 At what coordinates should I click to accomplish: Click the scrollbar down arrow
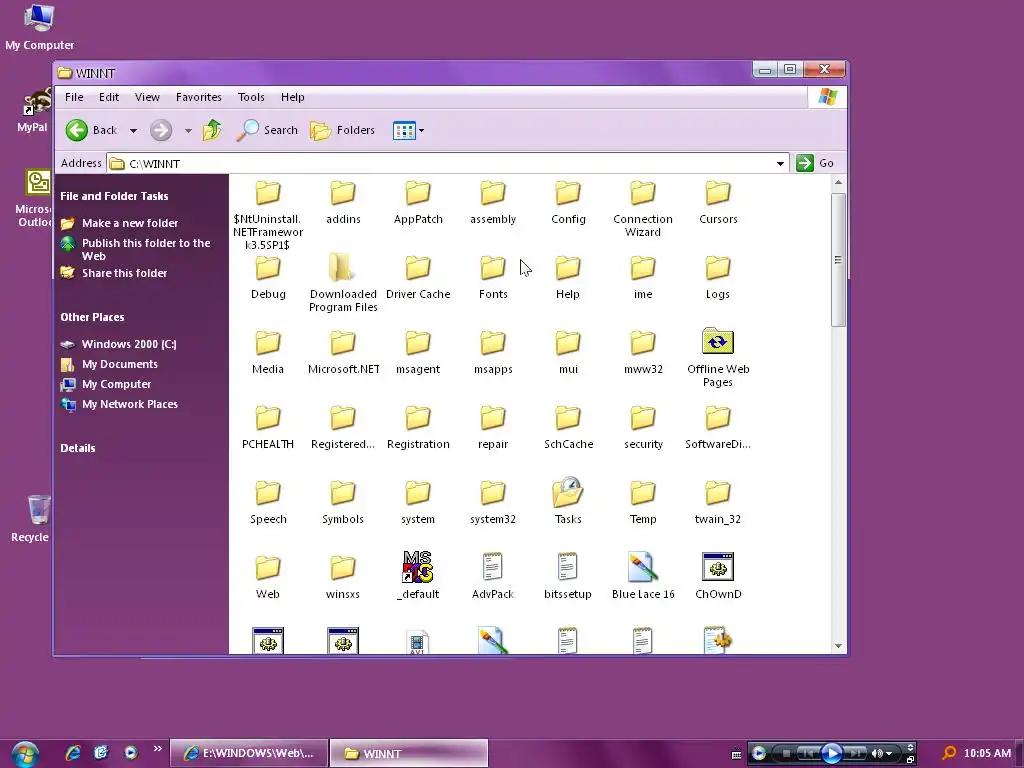pyautogui.click(x=839, y=646)
